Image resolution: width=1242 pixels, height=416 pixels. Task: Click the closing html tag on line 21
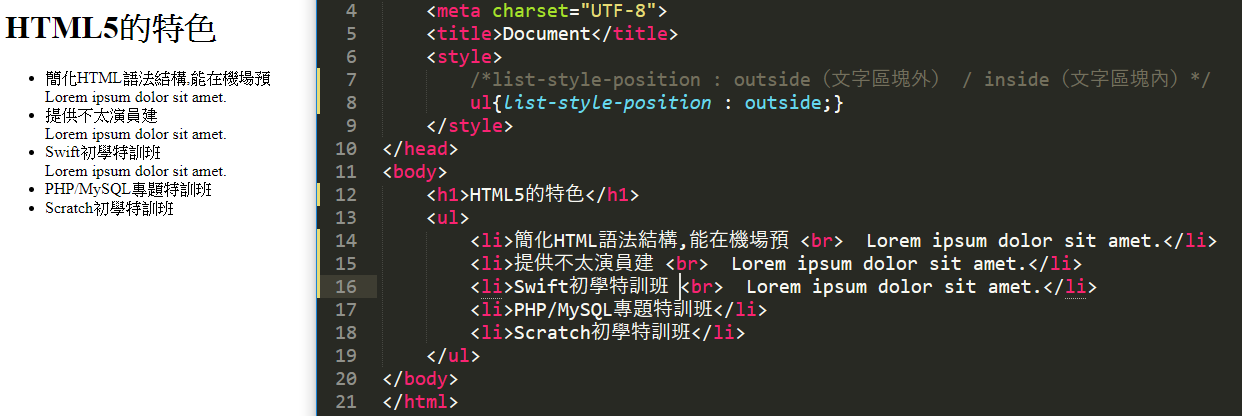(420, 402)
